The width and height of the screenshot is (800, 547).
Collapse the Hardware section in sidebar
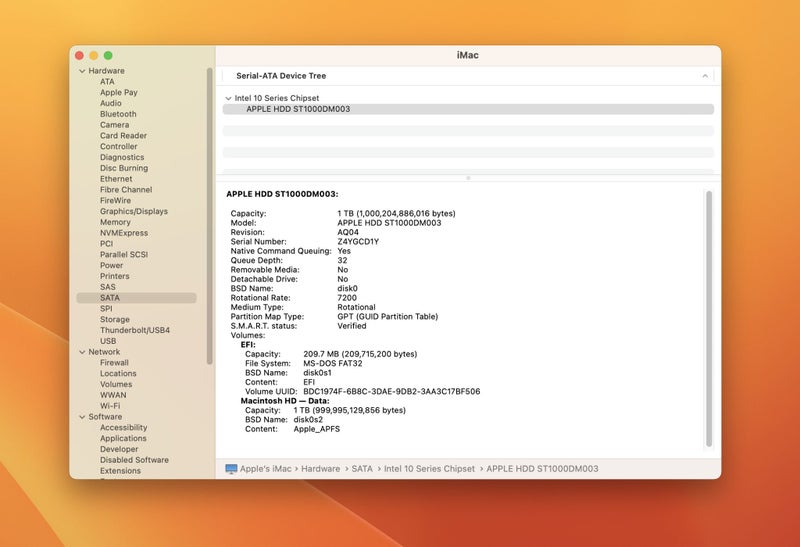coord(82,71)
